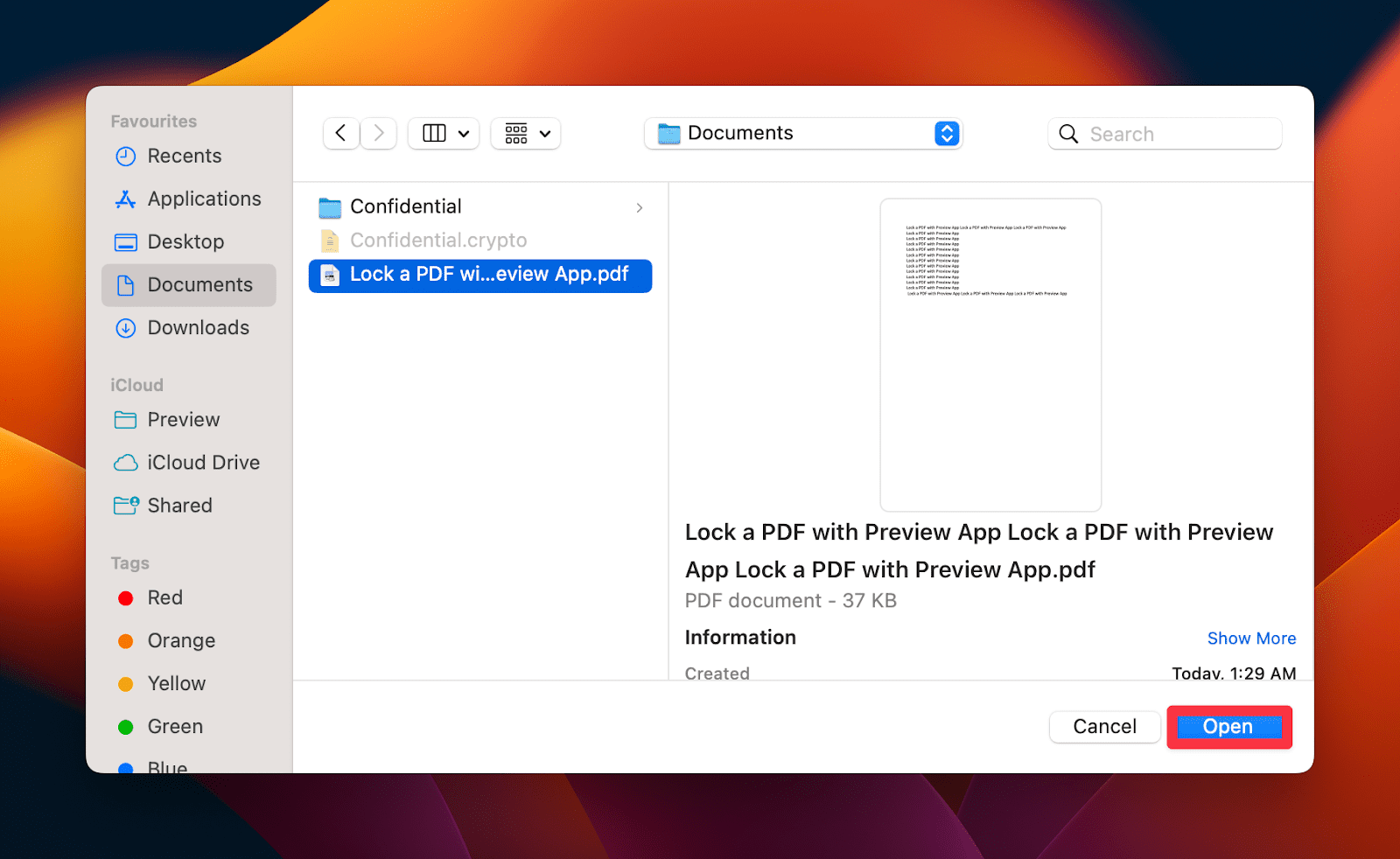Filter by the Green tag
Image resolution: width=1400 pixels, height=859 pixels.
189,726
